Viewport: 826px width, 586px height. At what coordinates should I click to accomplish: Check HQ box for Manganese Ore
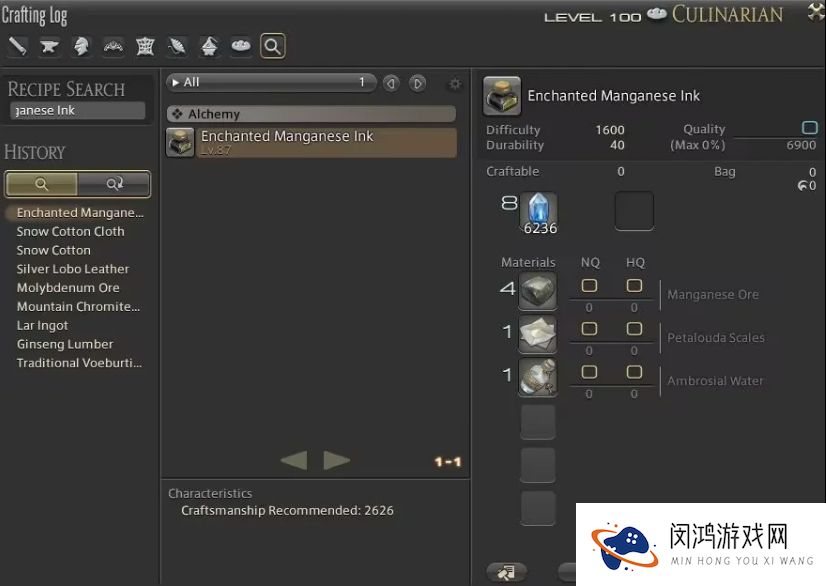(634, 286)
